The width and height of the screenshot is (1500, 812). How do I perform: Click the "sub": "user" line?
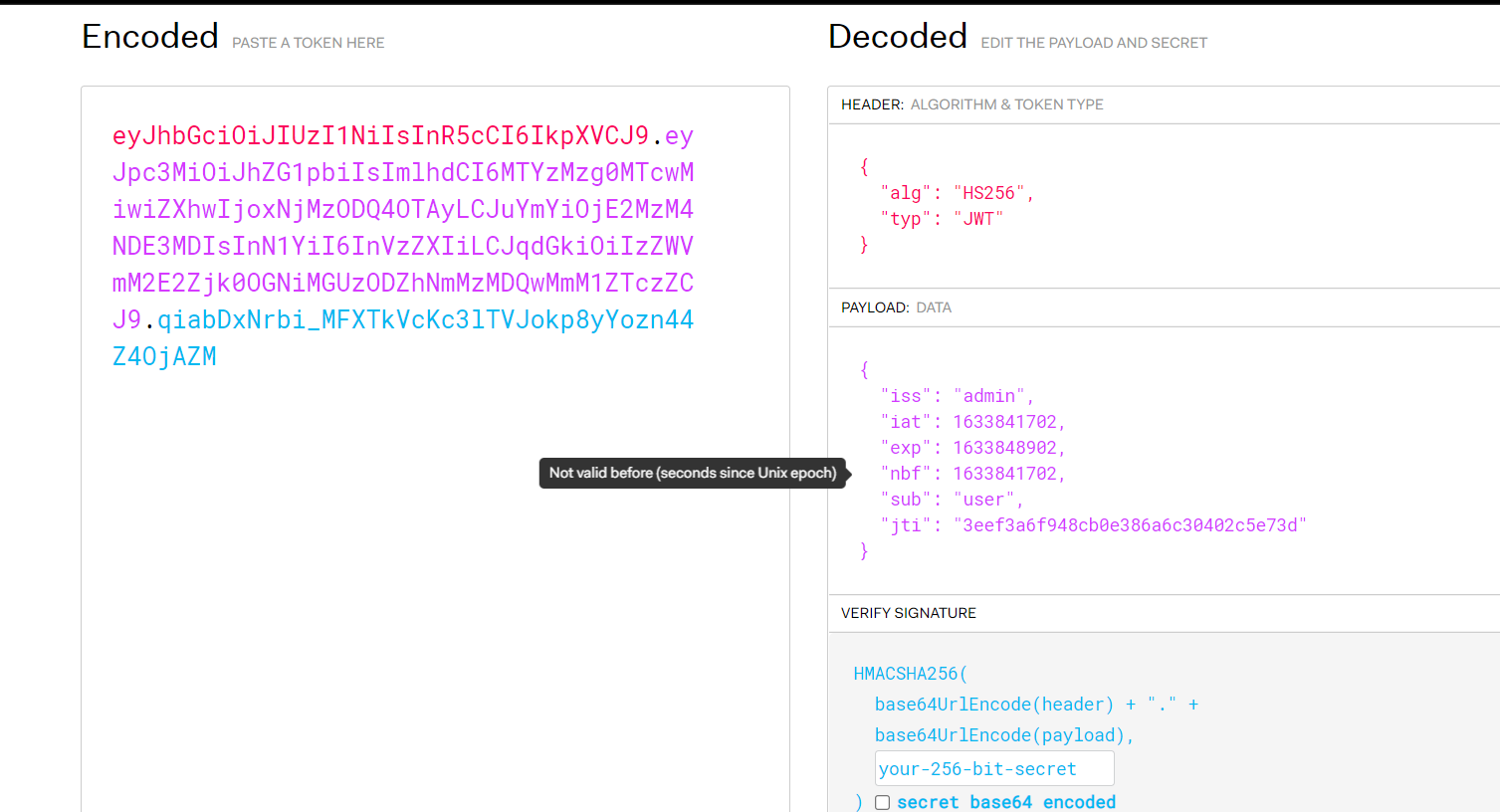point(952,500)
